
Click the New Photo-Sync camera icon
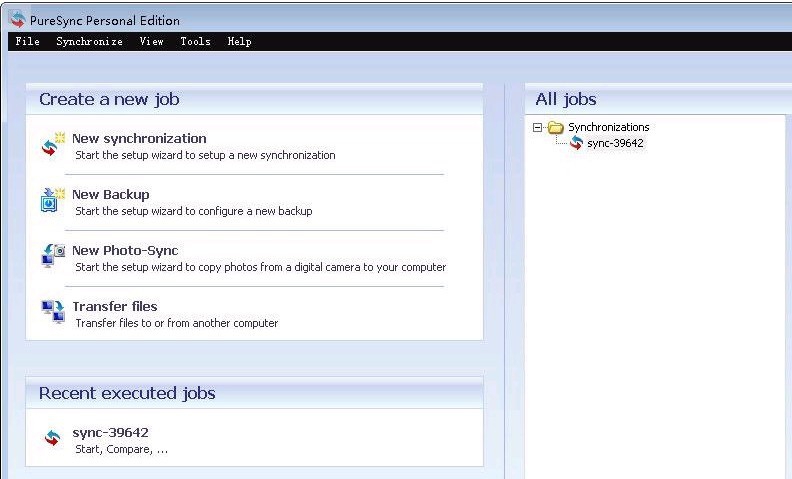click(x=53, y=256)
